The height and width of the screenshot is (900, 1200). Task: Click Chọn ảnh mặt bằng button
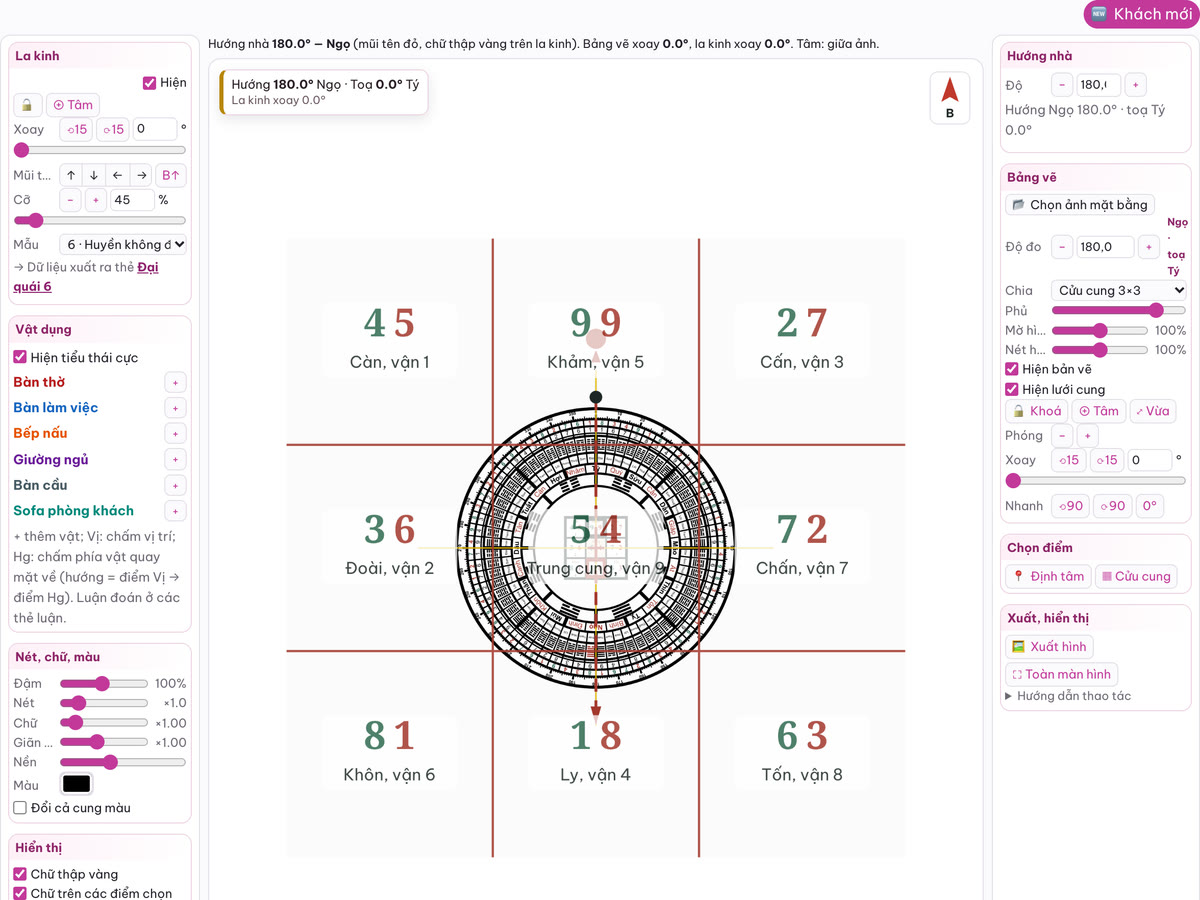(x=1080, y=205)
